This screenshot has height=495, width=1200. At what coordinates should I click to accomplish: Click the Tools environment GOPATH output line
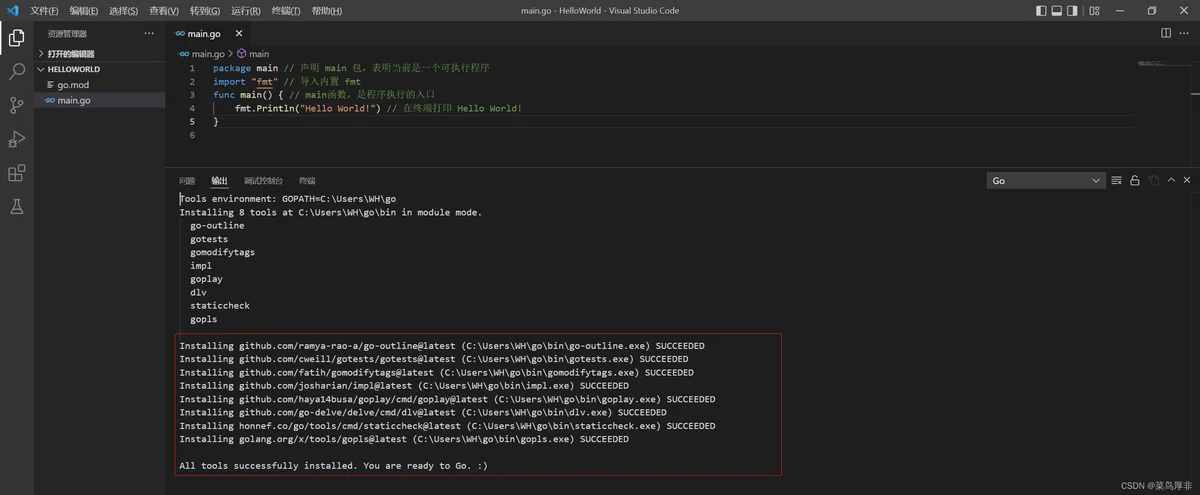point(287,199)
